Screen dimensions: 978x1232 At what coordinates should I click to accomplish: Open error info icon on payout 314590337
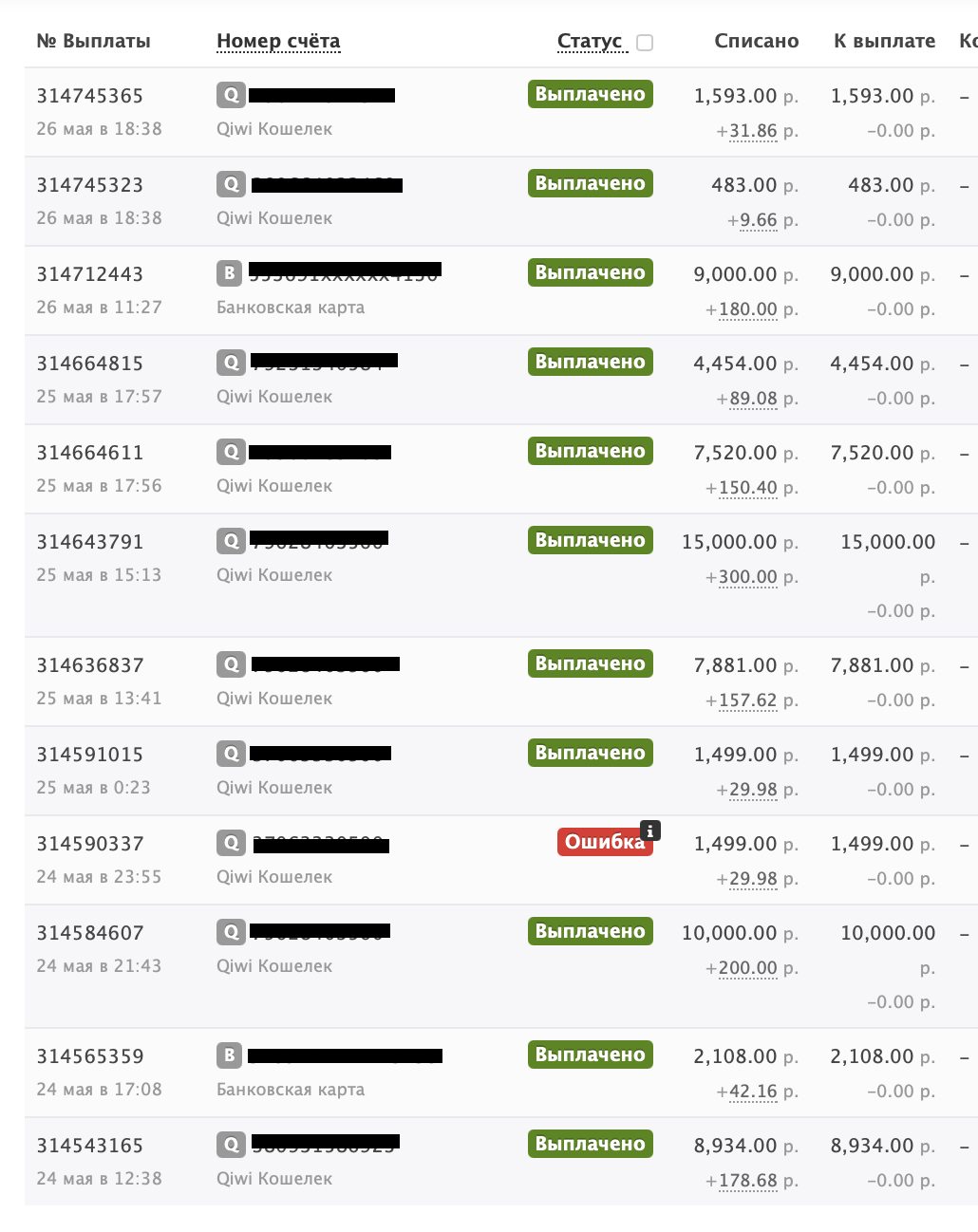(650, 831)
